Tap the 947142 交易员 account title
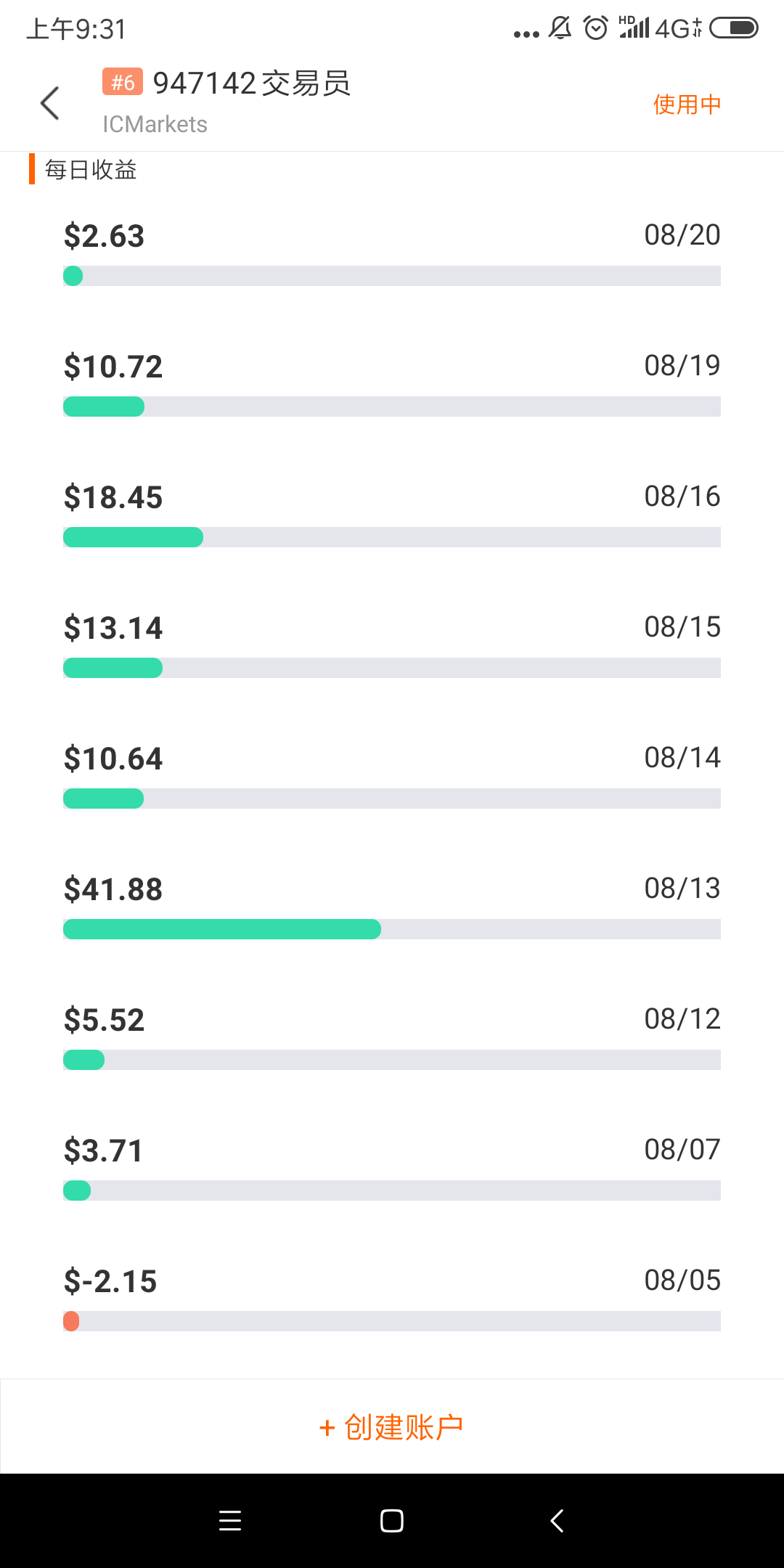Screen dimensions: 784x1568 [x=252, y=83]
